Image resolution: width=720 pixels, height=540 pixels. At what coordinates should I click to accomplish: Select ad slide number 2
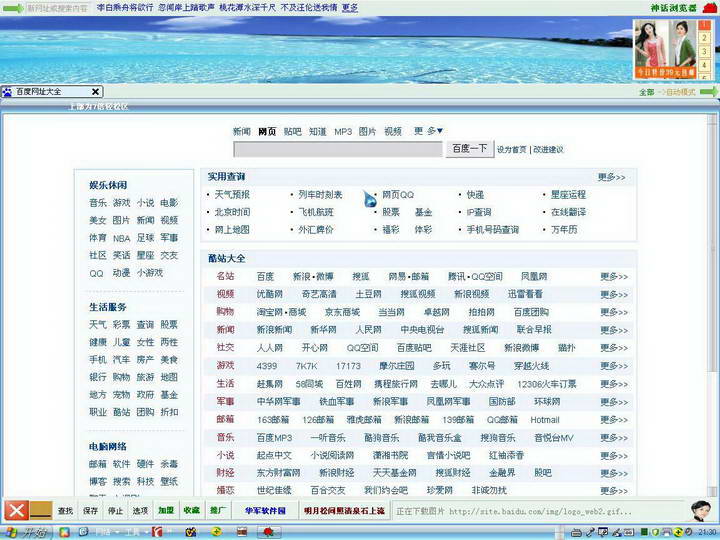click(x=704, y=38)
